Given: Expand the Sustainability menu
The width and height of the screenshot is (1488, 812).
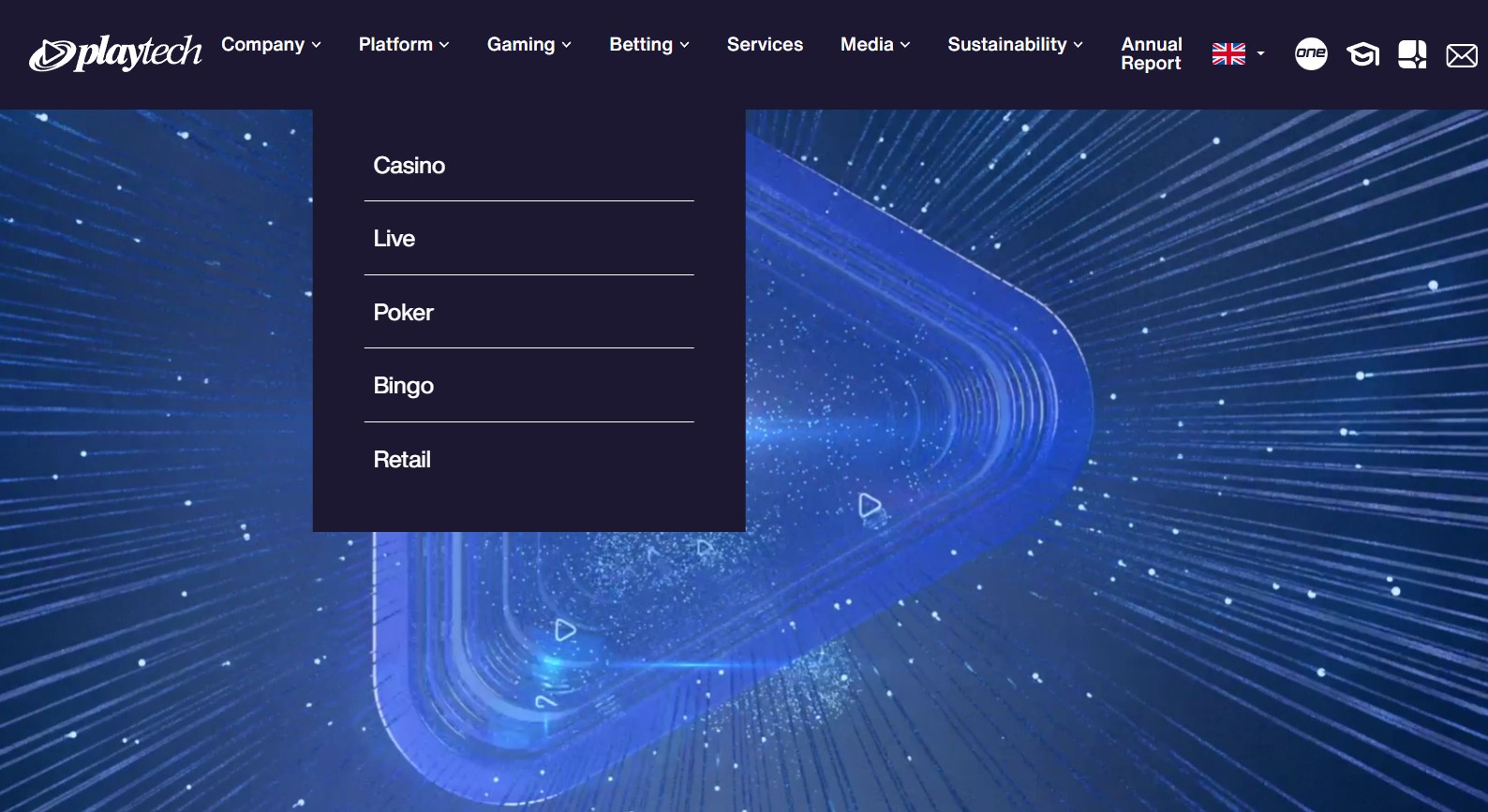Looking at the screenshot, I should (1016, 44).
